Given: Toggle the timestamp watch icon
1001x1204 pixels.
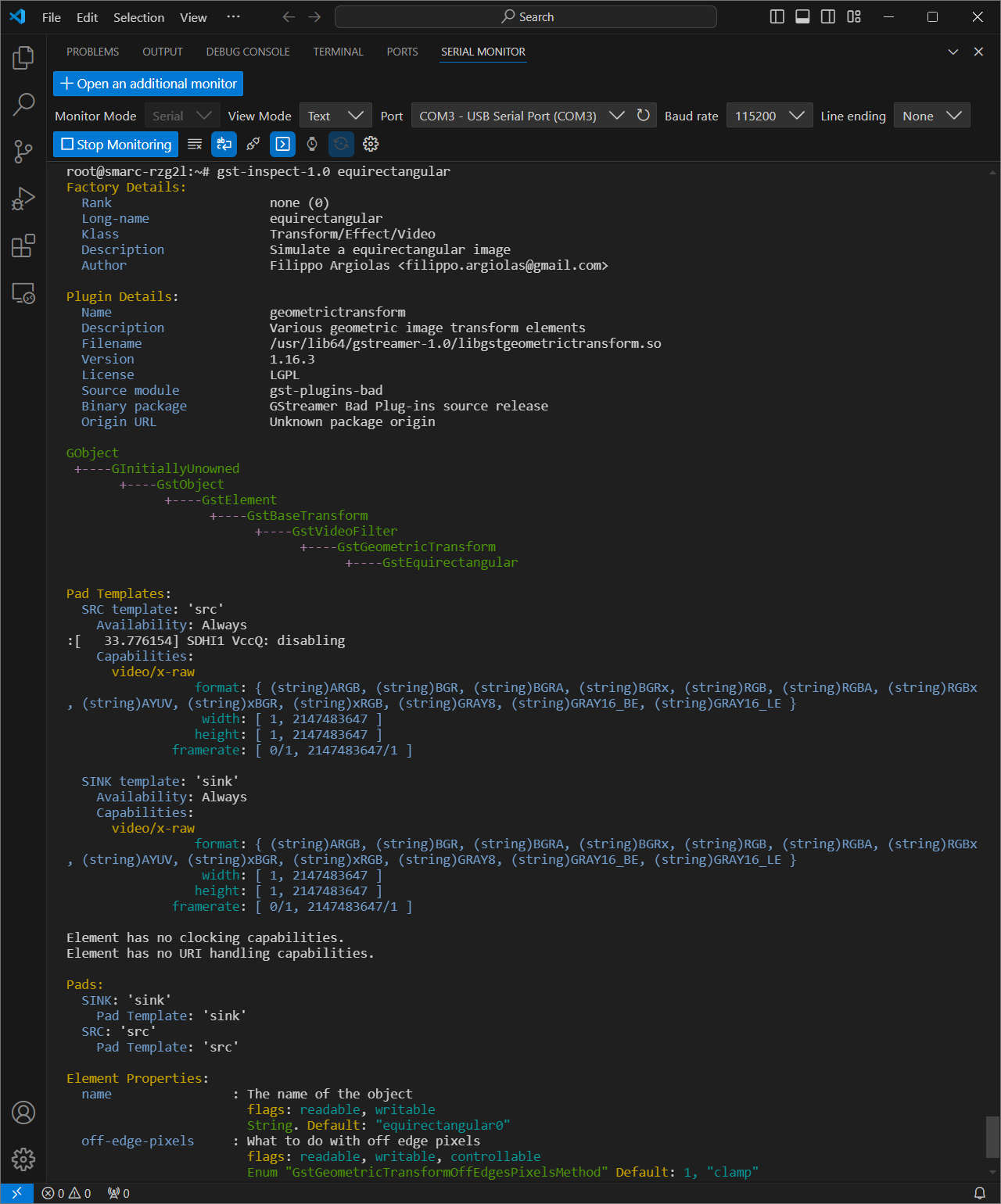Looking at the screenshot, I should 312,144.
